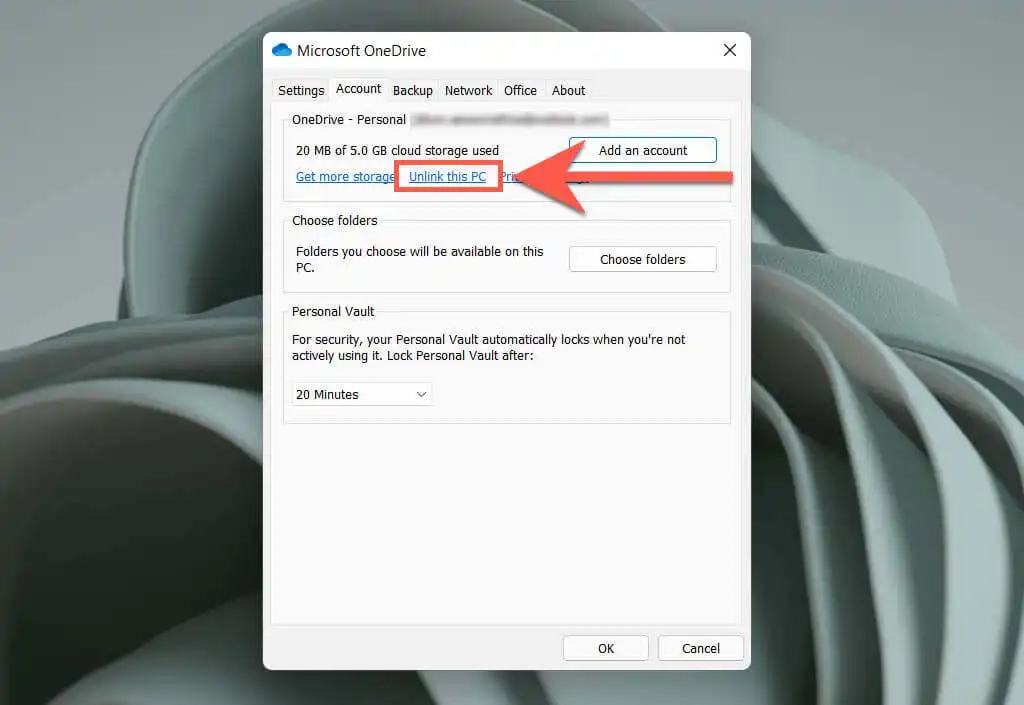Click the 'Folders you choose will be available' text
This screenshot has width=1024, height=705.
[419, 259]
